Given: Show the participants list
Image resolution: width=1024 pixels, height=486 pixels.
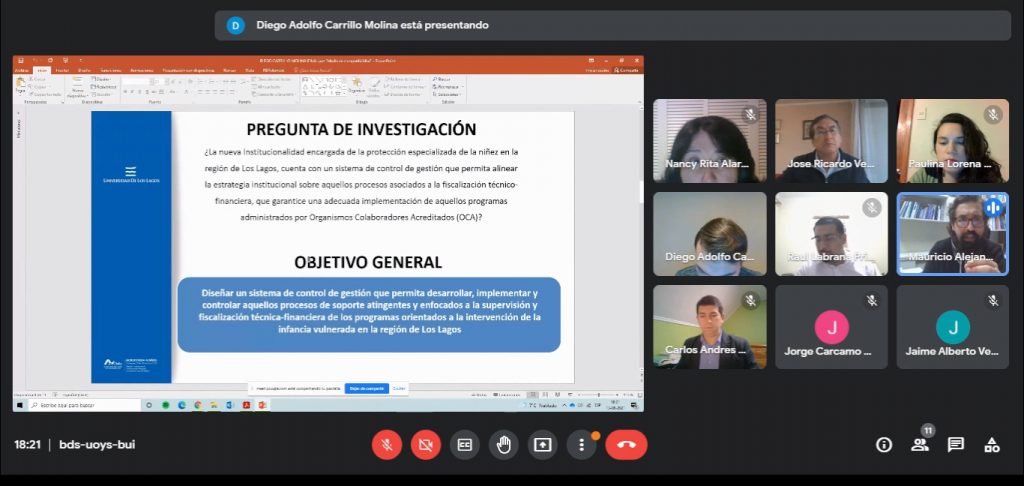Looking at the screenshot, I should pos(919,445).
